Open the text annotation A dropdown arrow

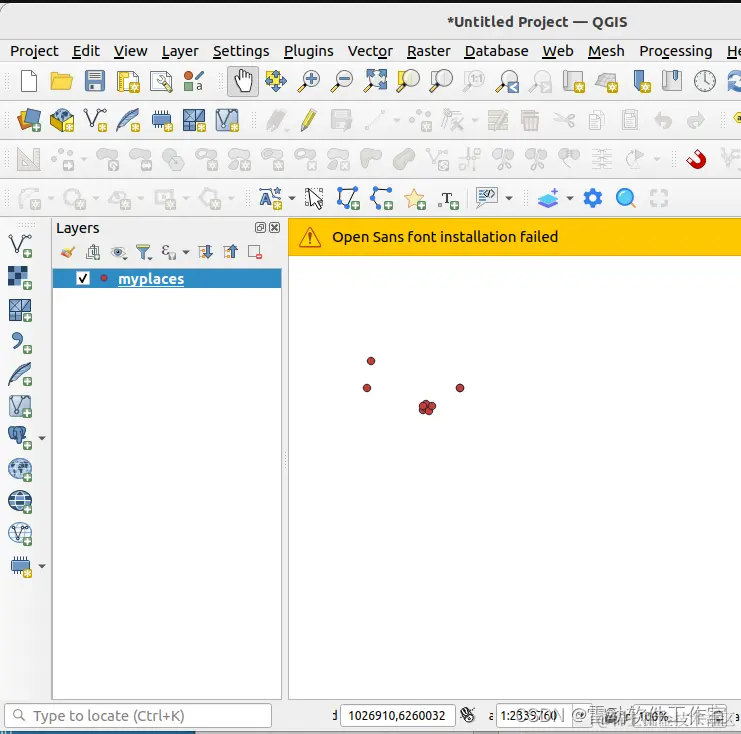[292, 198]
